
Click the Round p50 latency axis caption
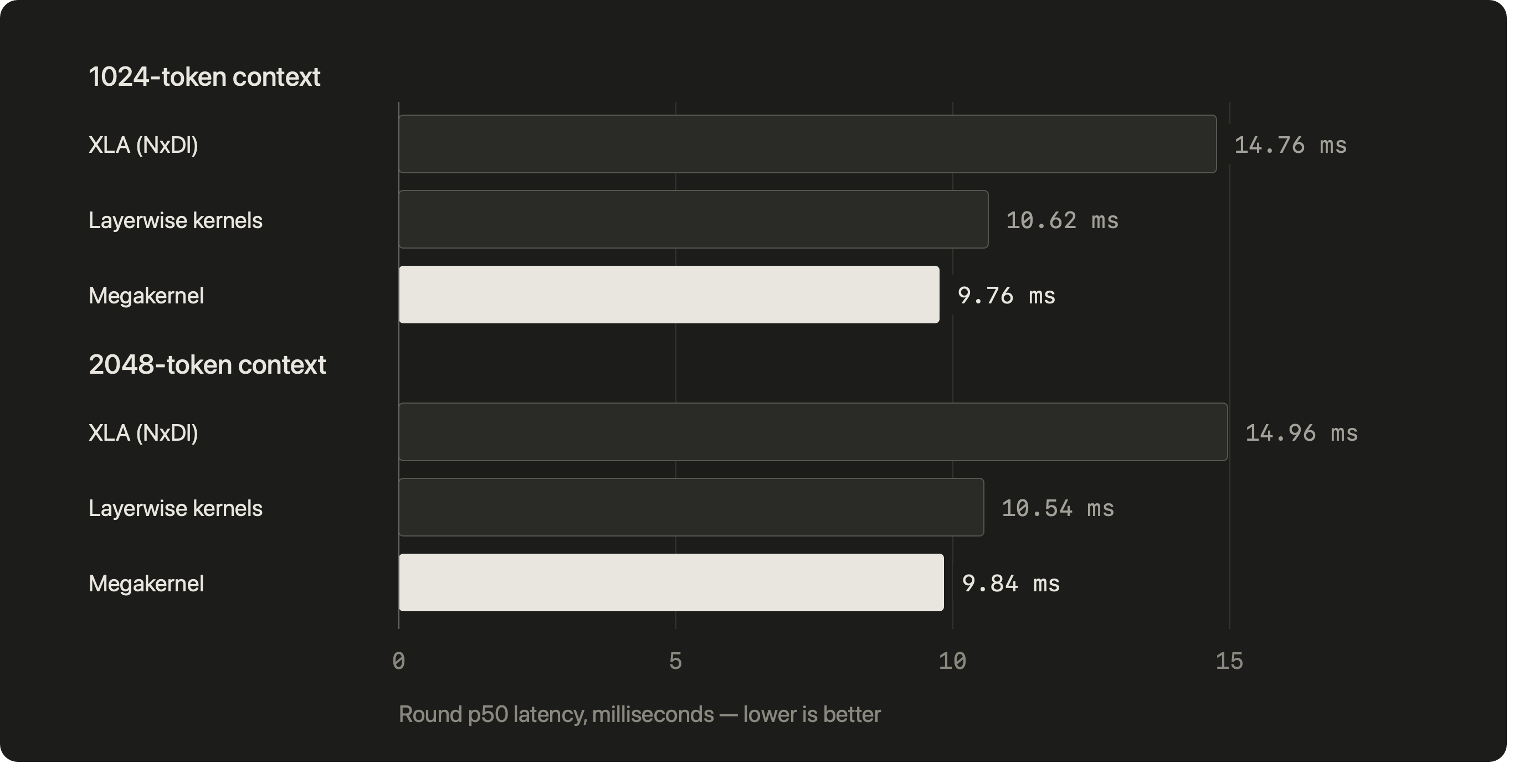click(640, 715)
